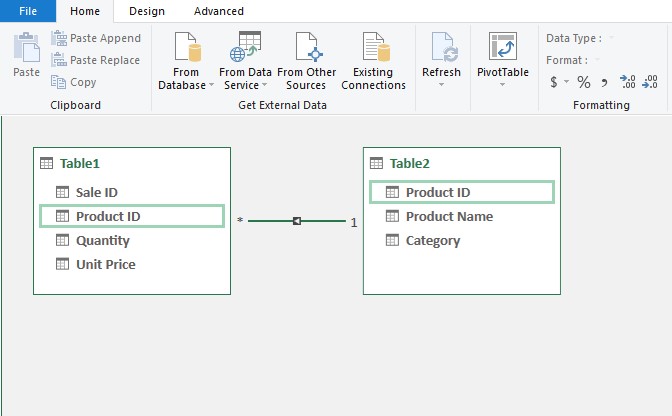Click the column icon beside Category
672x416 pixels.
coord(392,240)
